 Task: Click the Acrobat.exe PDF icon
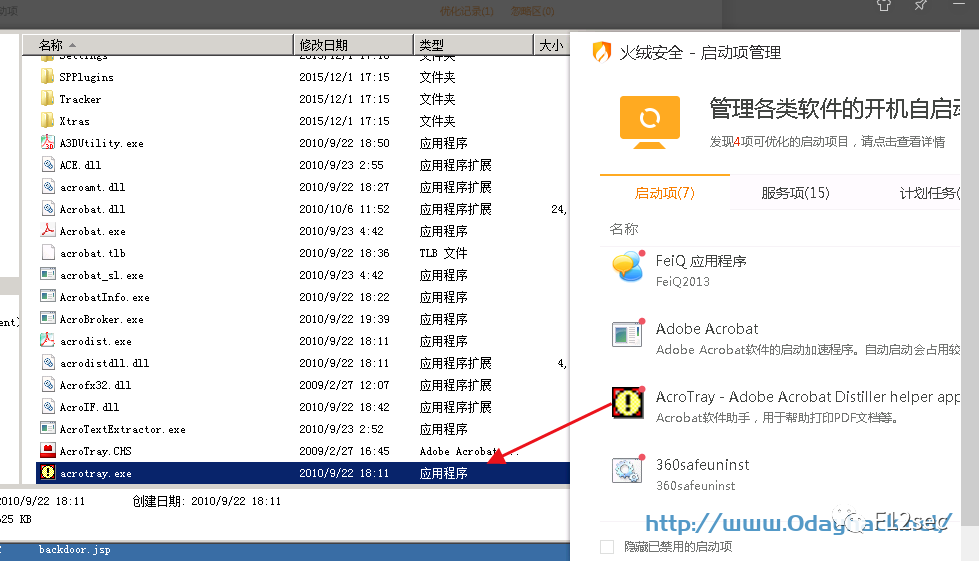click(x=47, y=230)
